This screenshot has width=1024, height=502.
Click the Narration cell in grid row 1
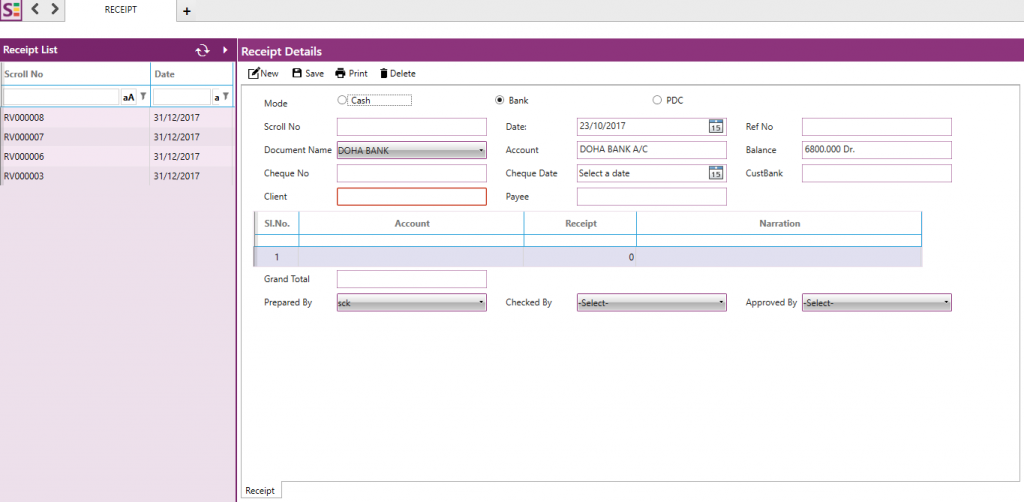click(x=779, y=257)
